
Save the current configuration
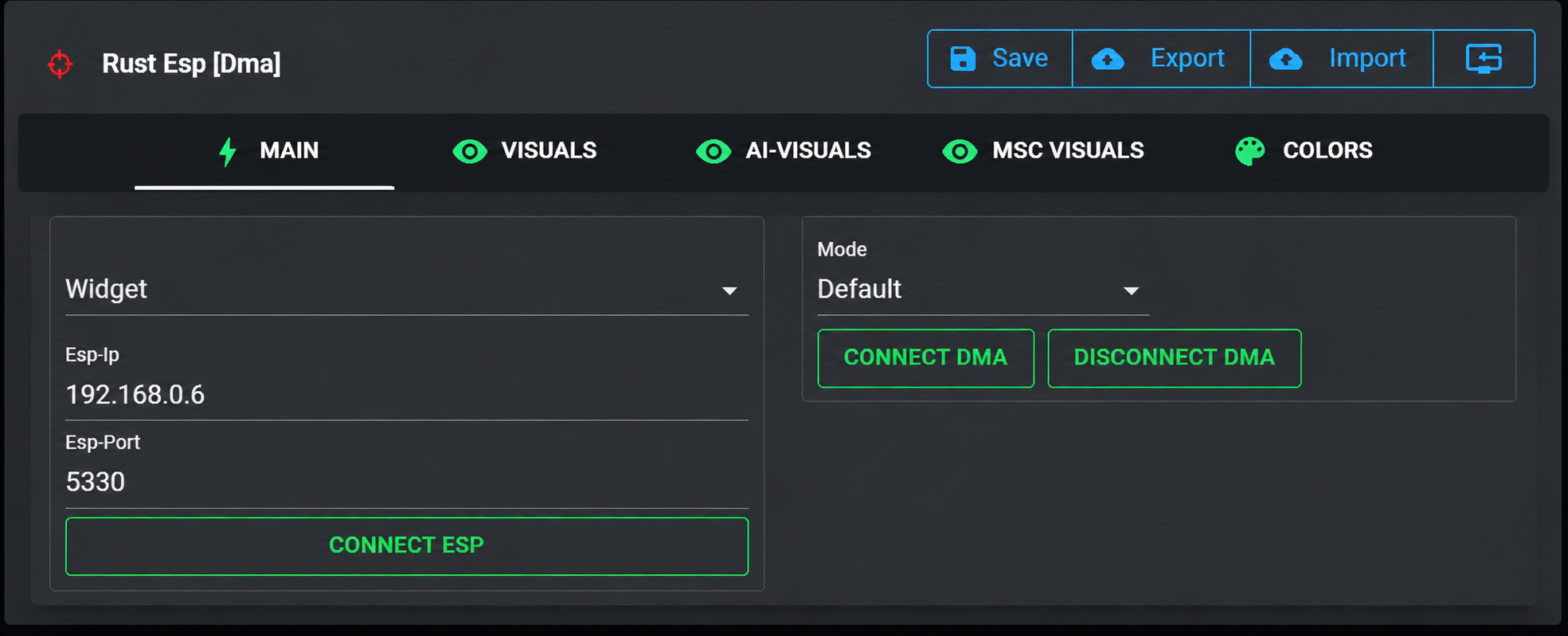click(1000, 59)
